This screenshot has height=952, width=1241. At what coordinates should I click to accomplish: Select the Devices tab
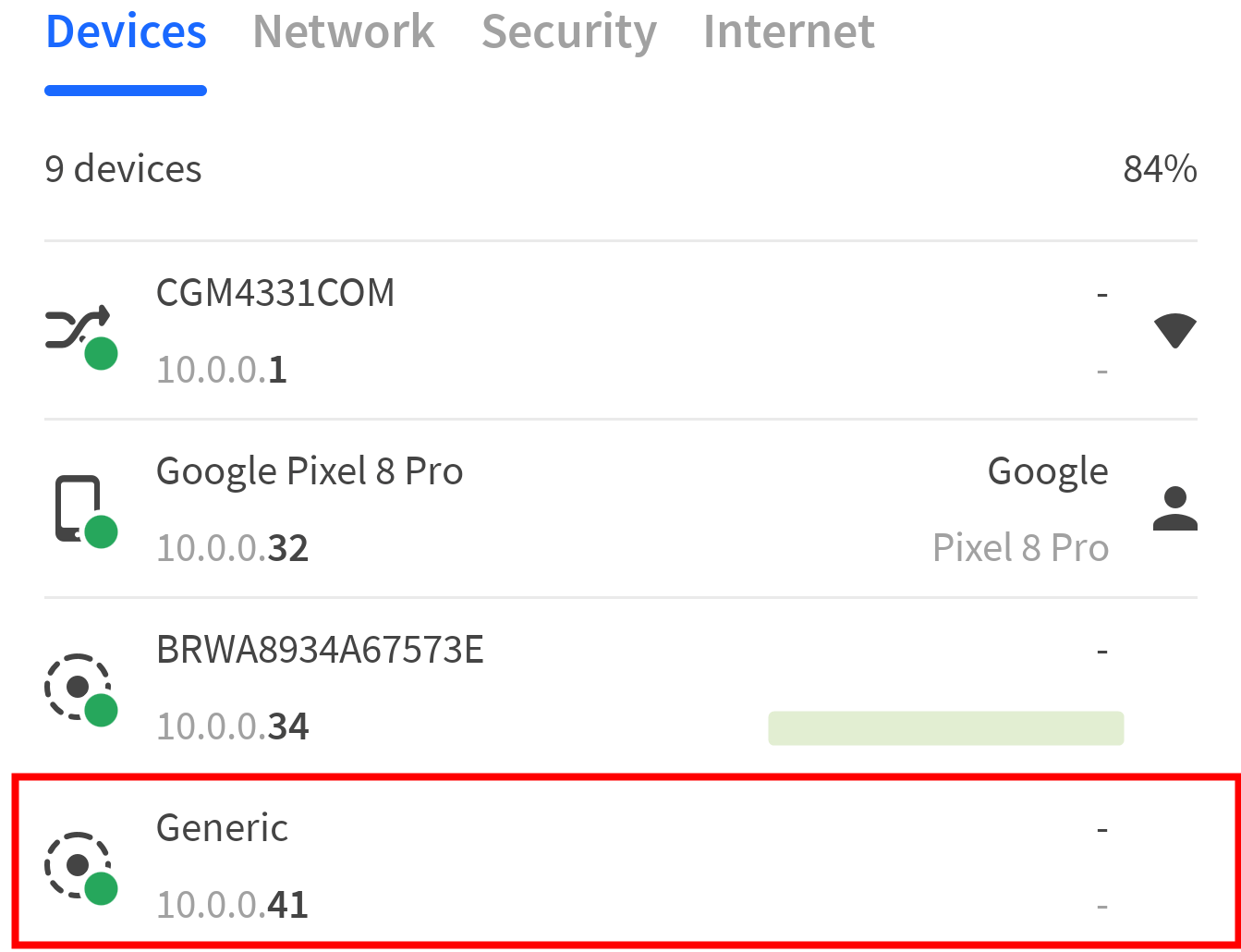point(126,31)
